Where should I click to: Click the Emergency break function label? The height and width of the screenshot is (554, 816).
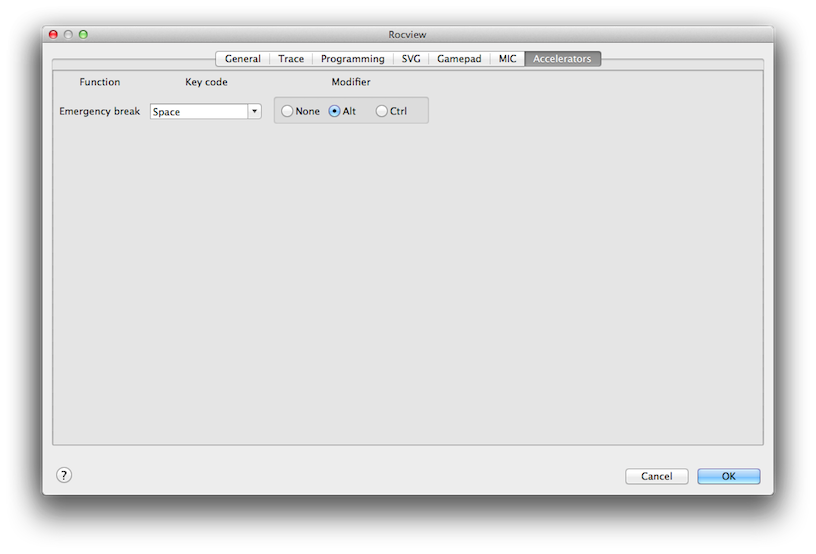100,111
